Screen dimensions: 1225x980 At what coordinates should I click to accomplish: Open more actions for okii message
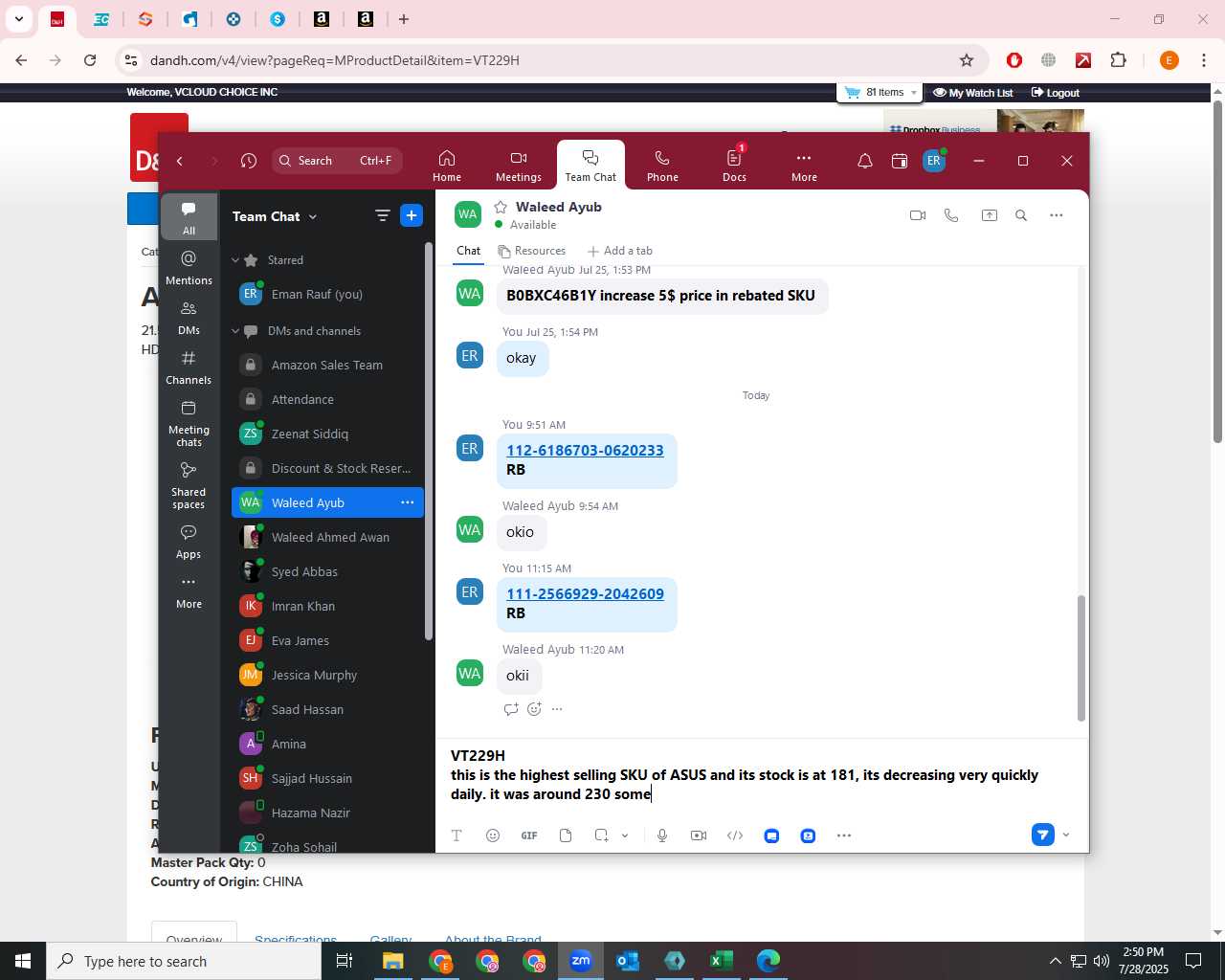(557, 709)
